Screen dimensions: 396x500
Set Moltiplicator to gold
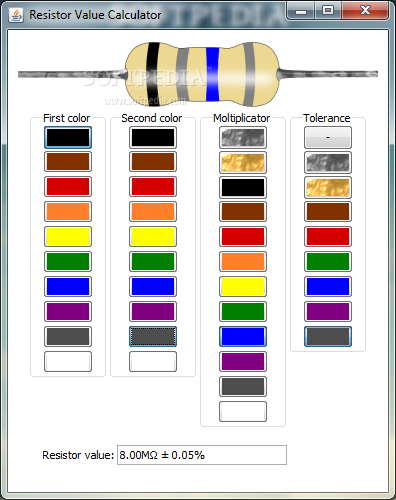coord(243,162)
